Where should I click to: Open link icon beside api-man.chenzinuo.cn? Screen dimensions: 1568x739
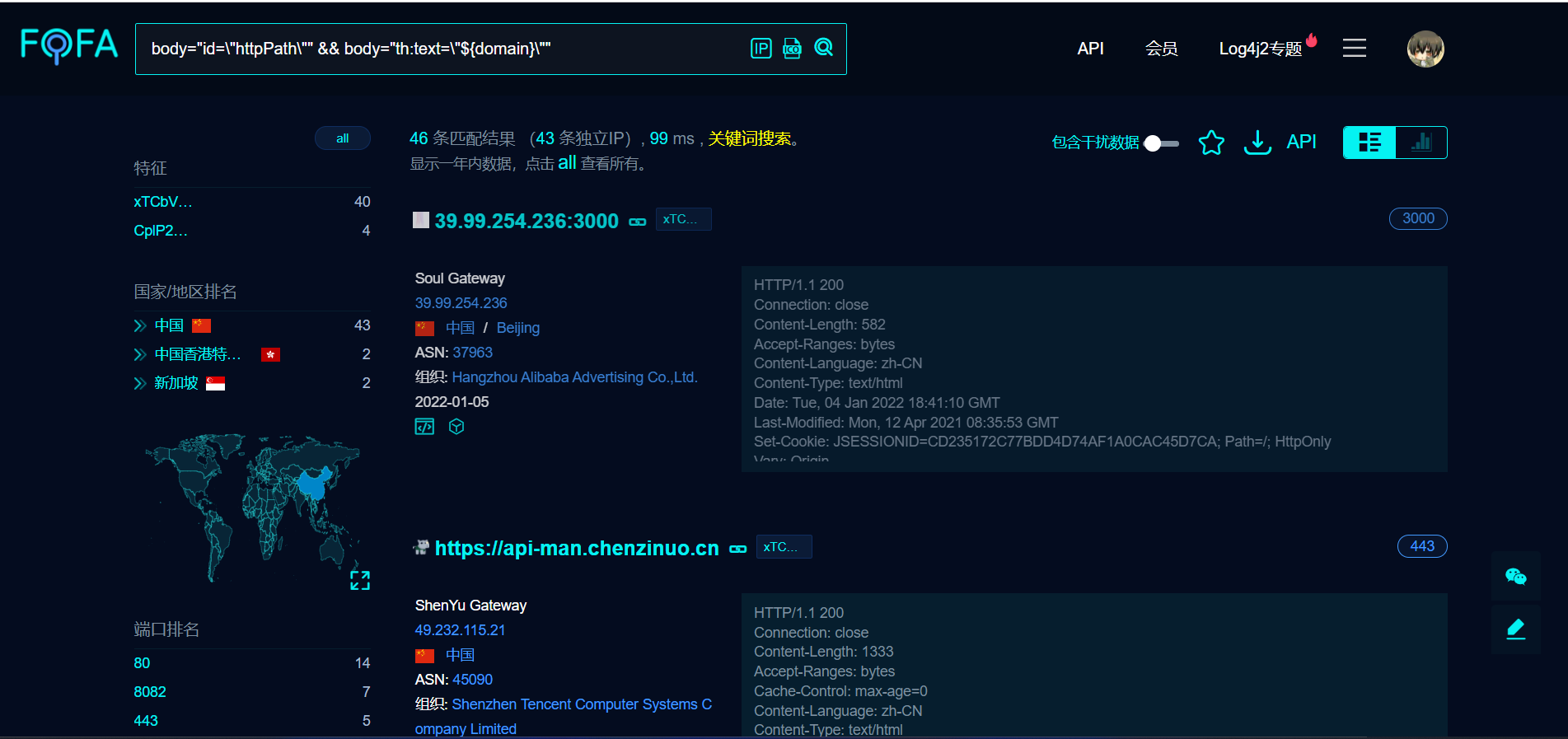[738, 549]
